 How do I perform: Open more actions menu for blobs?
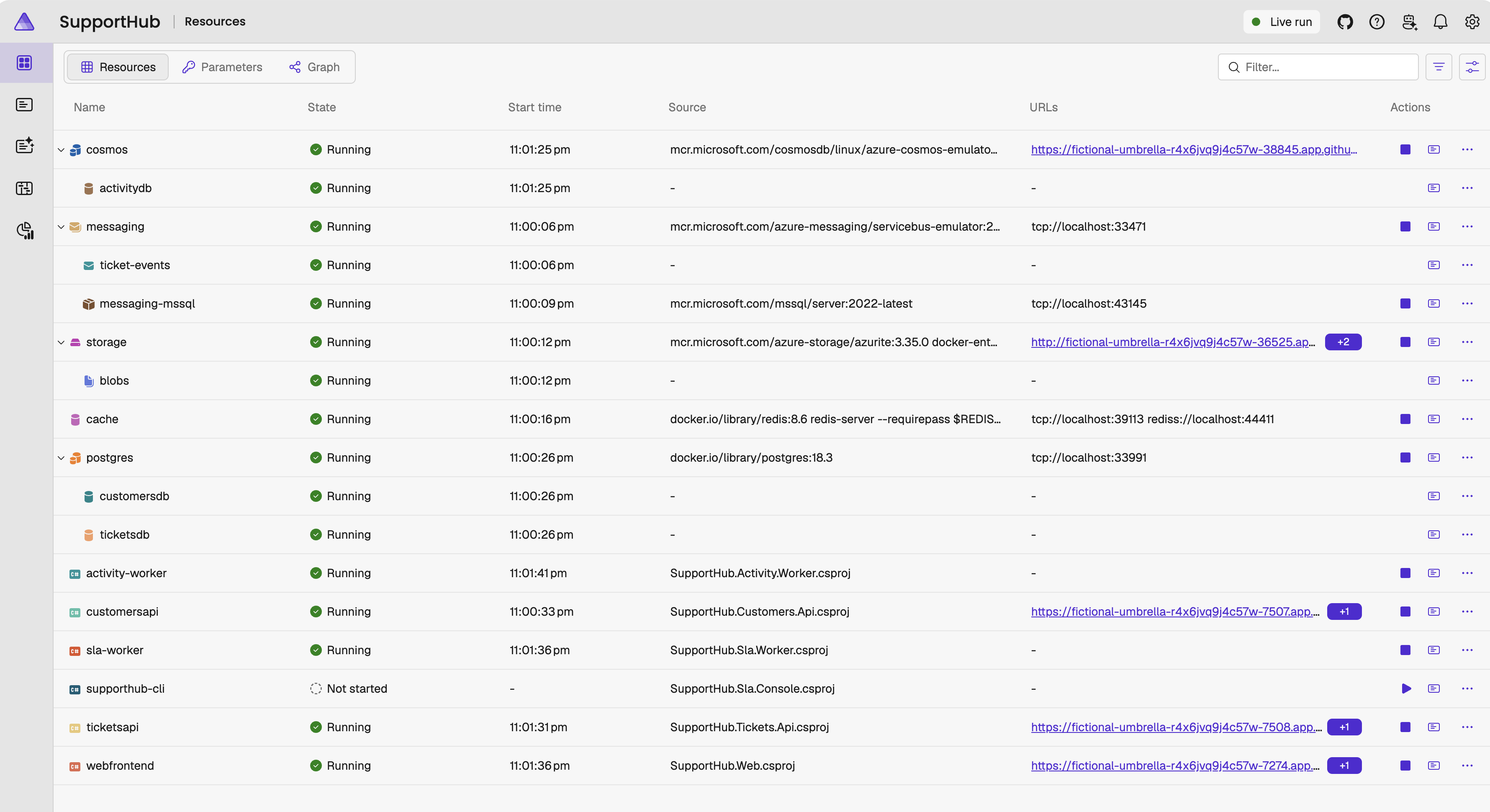pyautogui.click(x=1467, y=380)
